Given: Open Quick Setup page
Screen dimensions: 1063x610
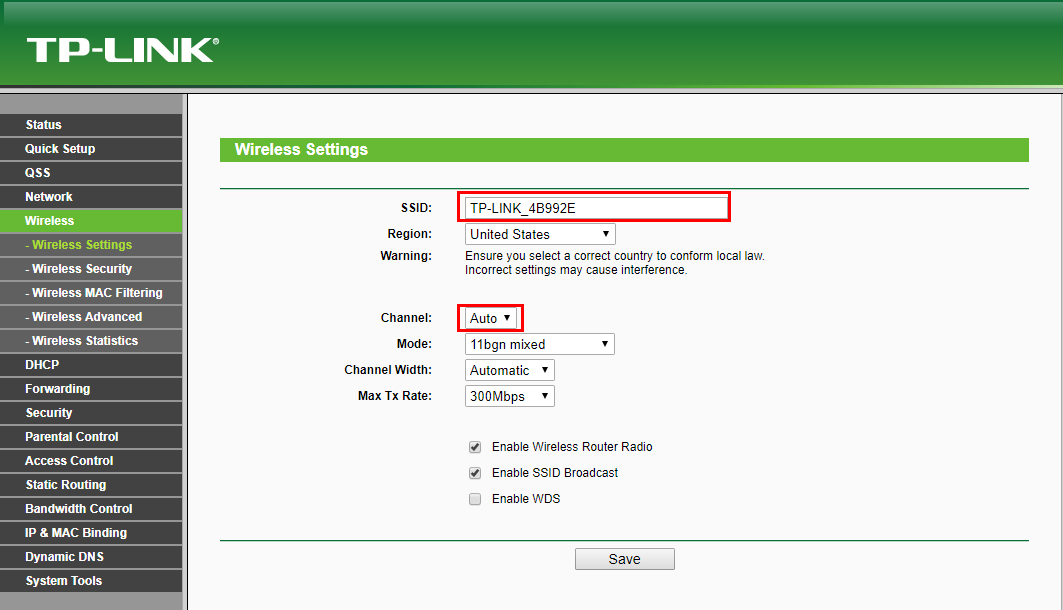Looking at the screenshot, I should (x=91, y=148).
